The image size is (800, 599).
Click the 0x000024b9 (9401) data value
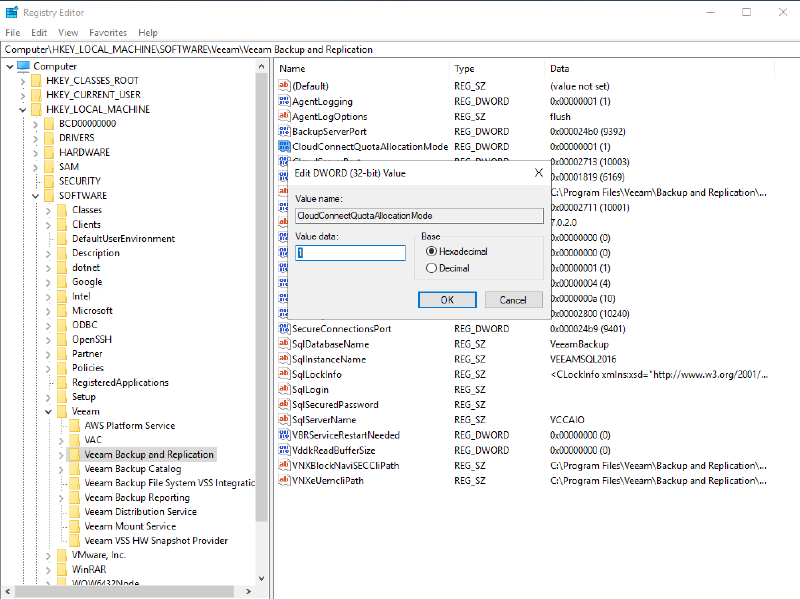click(x=587, y=329)
